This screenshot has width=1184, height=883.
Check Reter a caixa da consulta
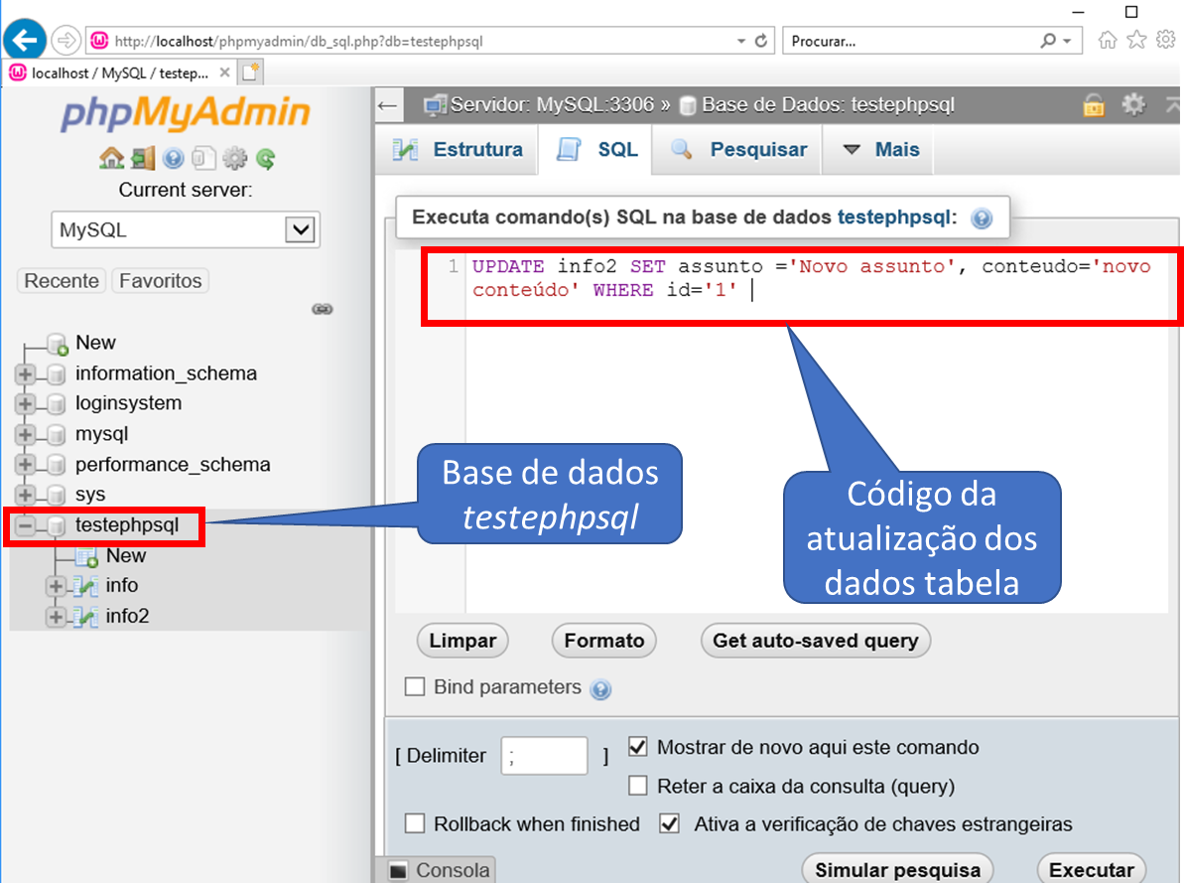638,786
